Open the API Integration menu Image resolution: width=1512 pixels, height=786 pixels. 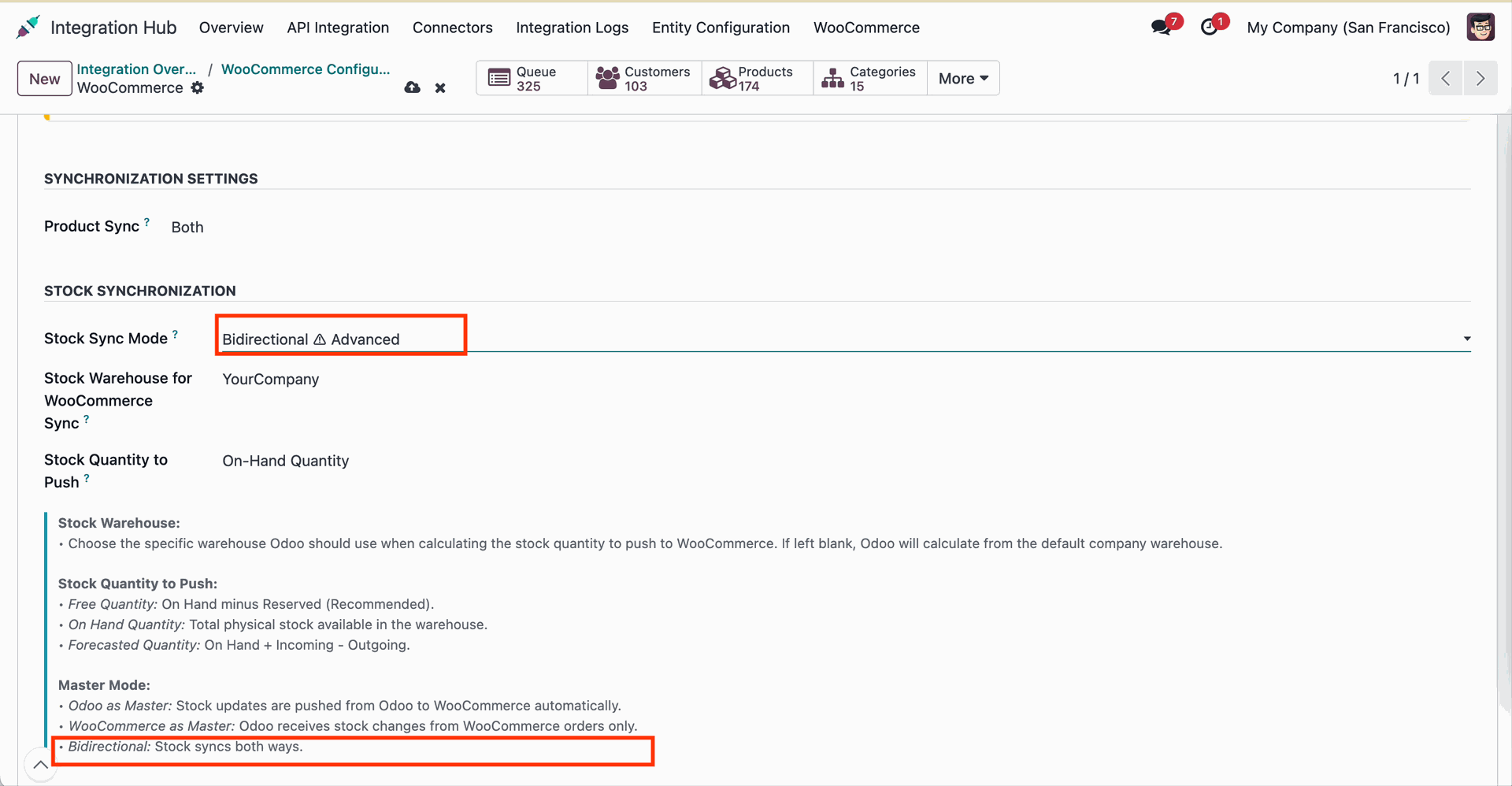(x=338, y=28)
